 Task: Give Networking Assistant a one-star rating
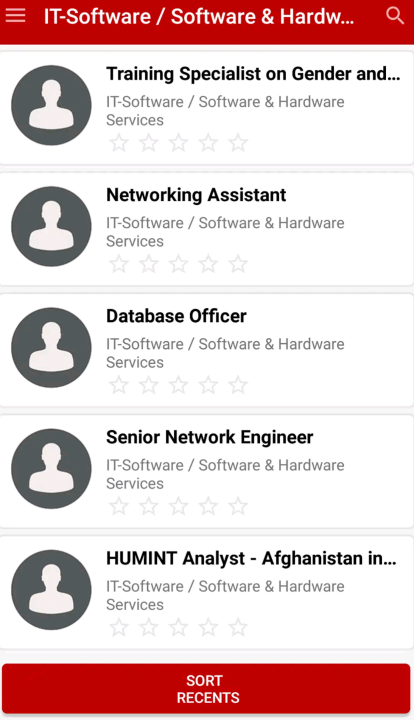coord(119,264)
